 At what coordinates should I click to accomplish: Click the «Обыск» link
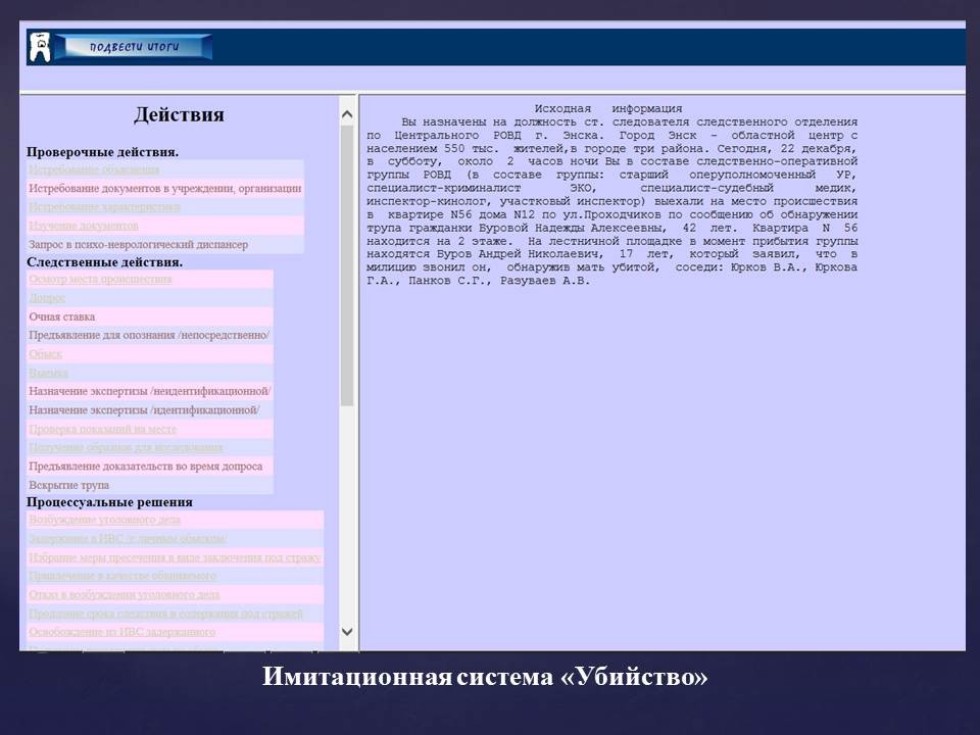[46, 354]
